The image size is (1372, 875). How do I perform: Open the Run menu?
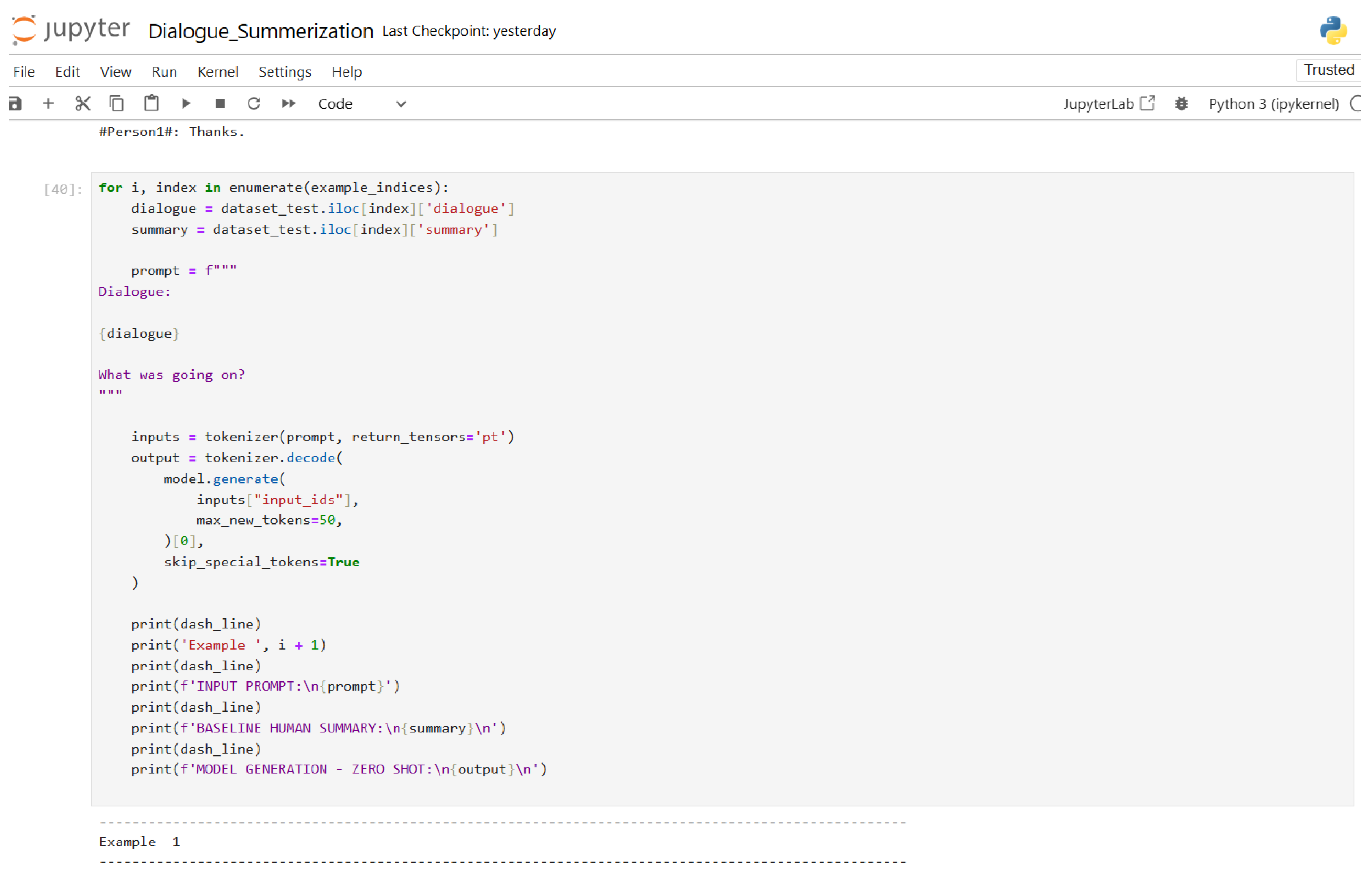tap(164, 72)
